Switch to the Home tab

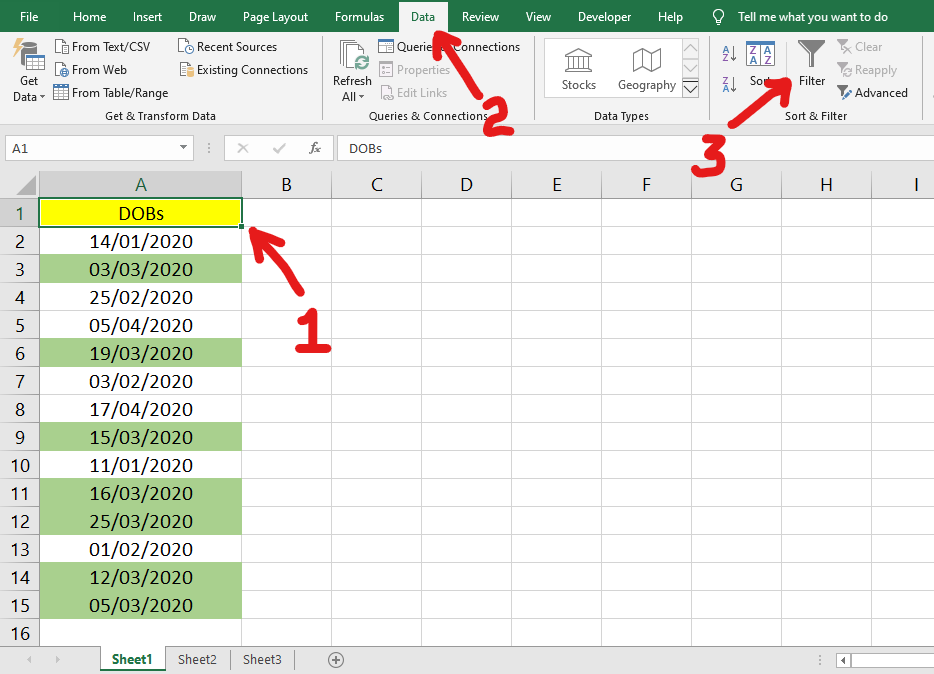click(x=89, y=17)
